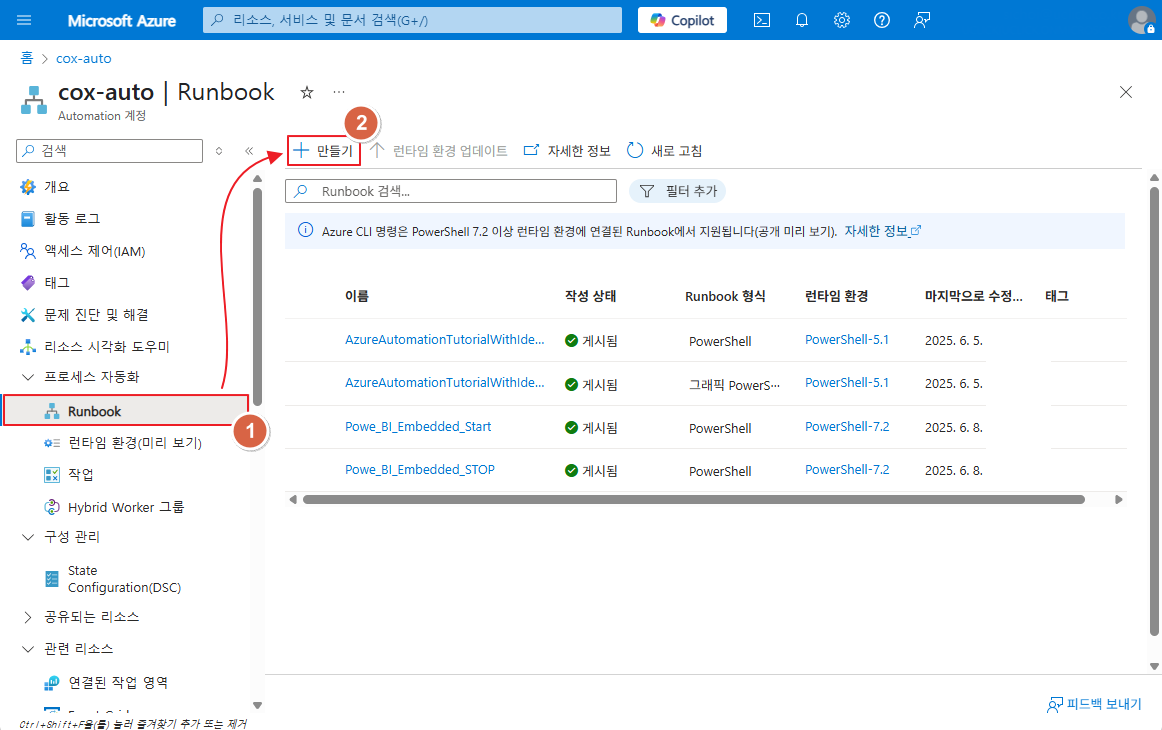Open the Powe_BI_Embedded_Start runbook

pos(418,426)
